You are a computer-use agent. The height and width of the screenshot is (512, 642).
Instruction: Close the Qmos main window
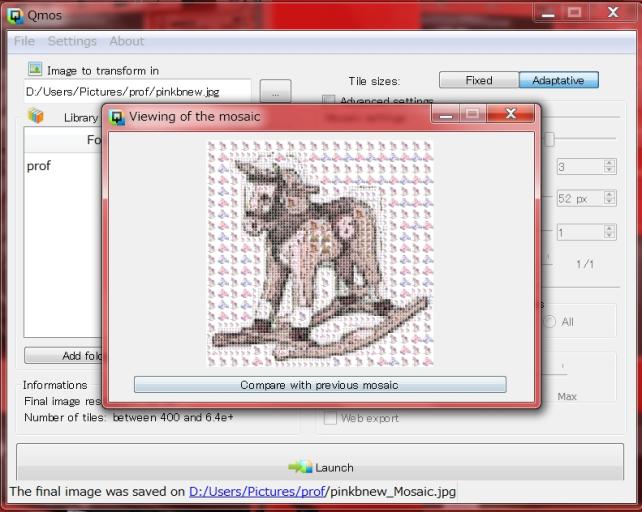click(613, 12)
